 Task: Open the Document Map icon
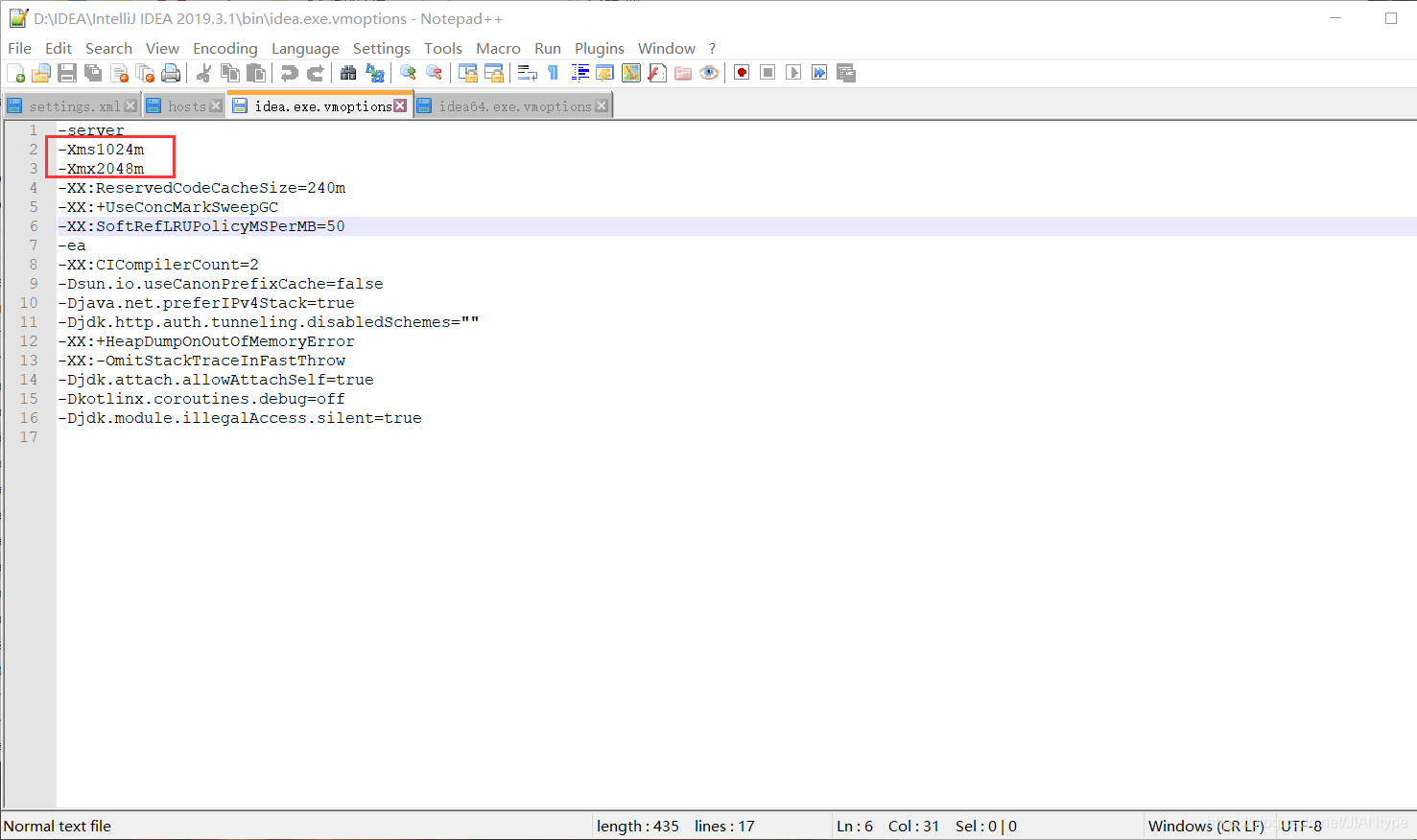631,73
